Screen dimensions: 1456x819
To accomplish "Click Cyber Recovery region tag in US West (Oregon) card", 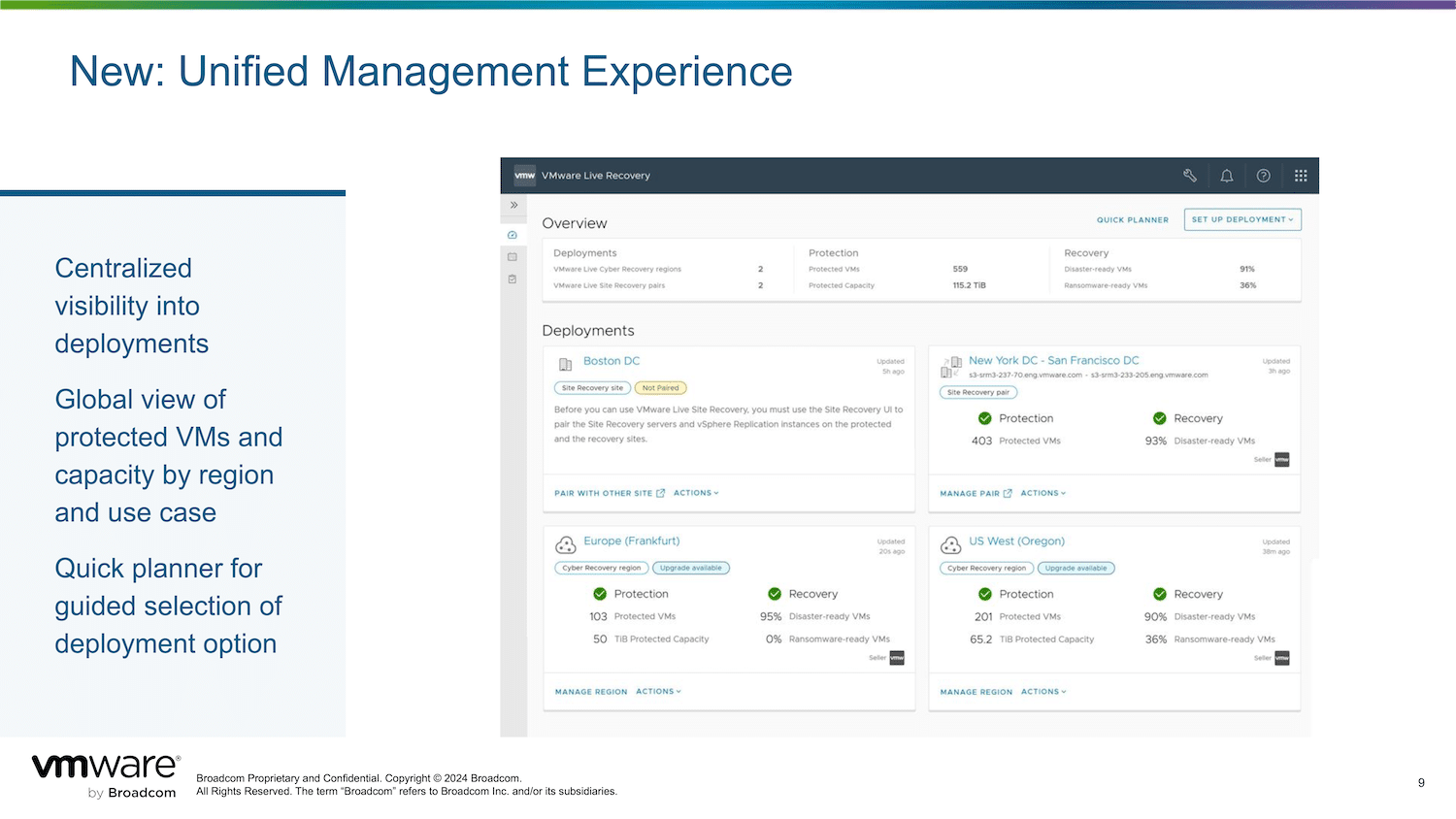I will tap(986, 568).
